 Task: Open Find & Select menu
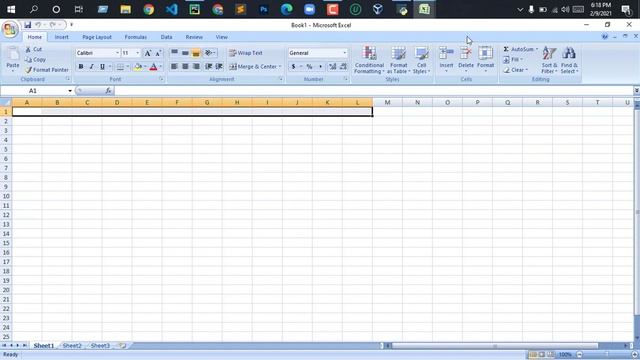point(569,60)
